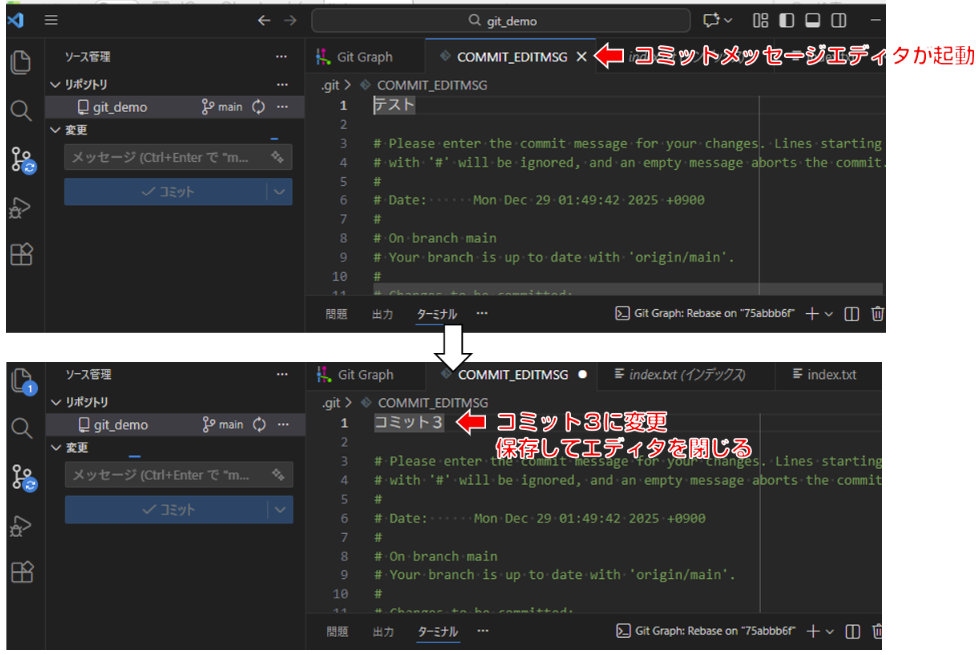The height and width of the screenshot is (655, 979).
Task: Collapse the リポジトリ section in upper sidebar
Action: [56, 85]
